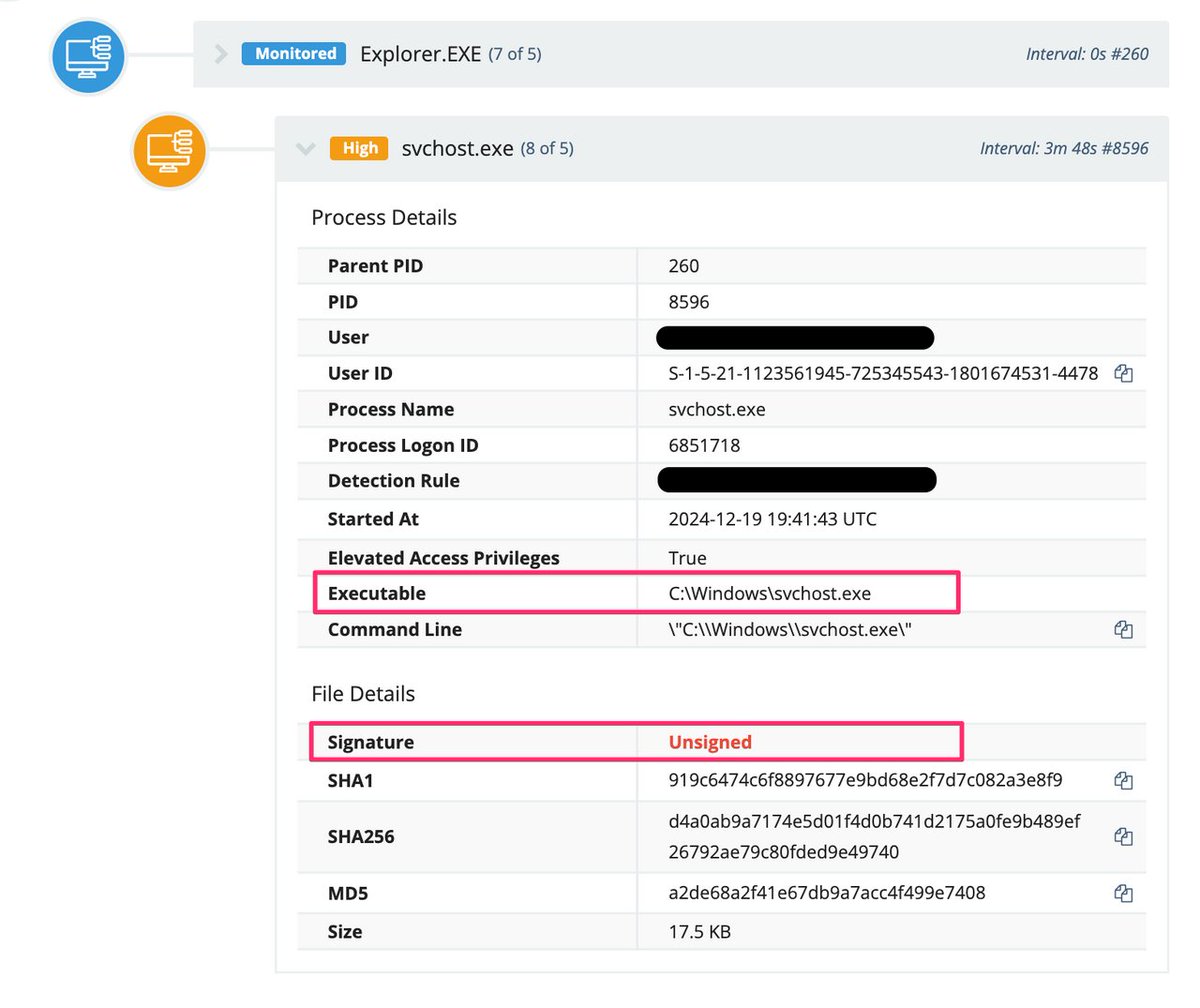Expand the Explorer.EXE process row
The image size is (1200, 1008).
click(222, 54)
